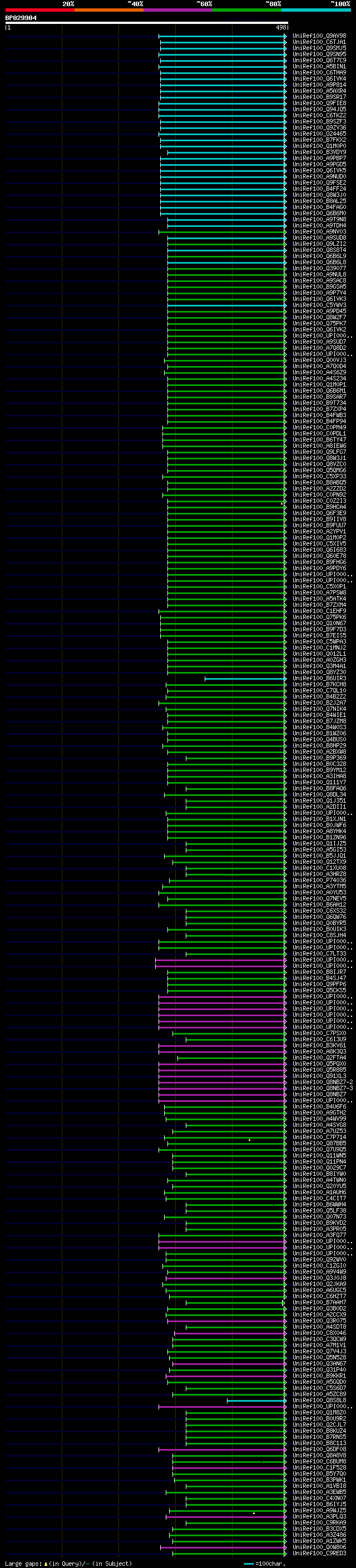
Task: Click label UniRef100_Q94JQ5
Action: coord(319,110)
